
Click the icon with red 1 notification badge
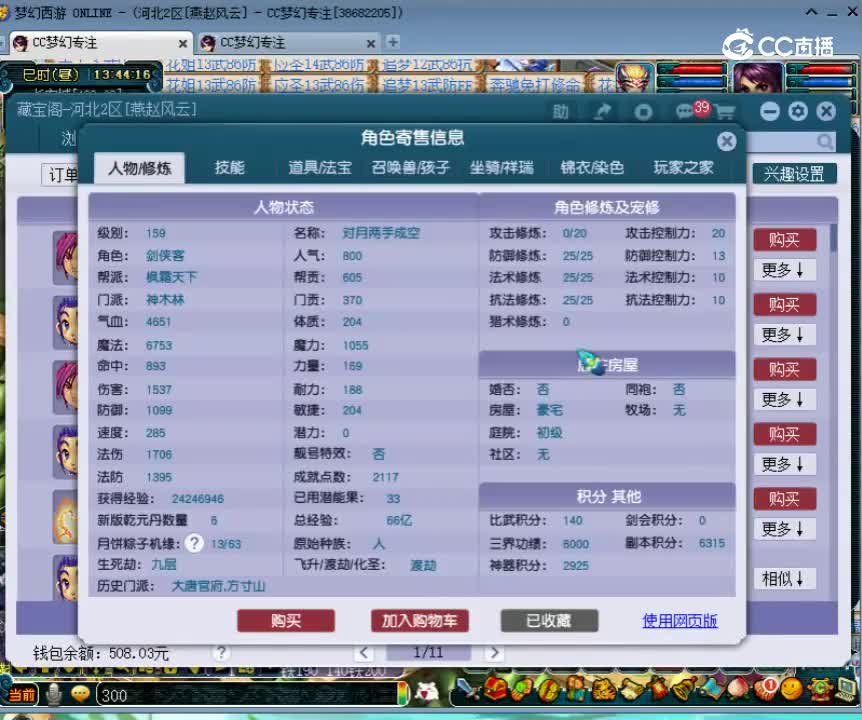click(x=765, y=689)
